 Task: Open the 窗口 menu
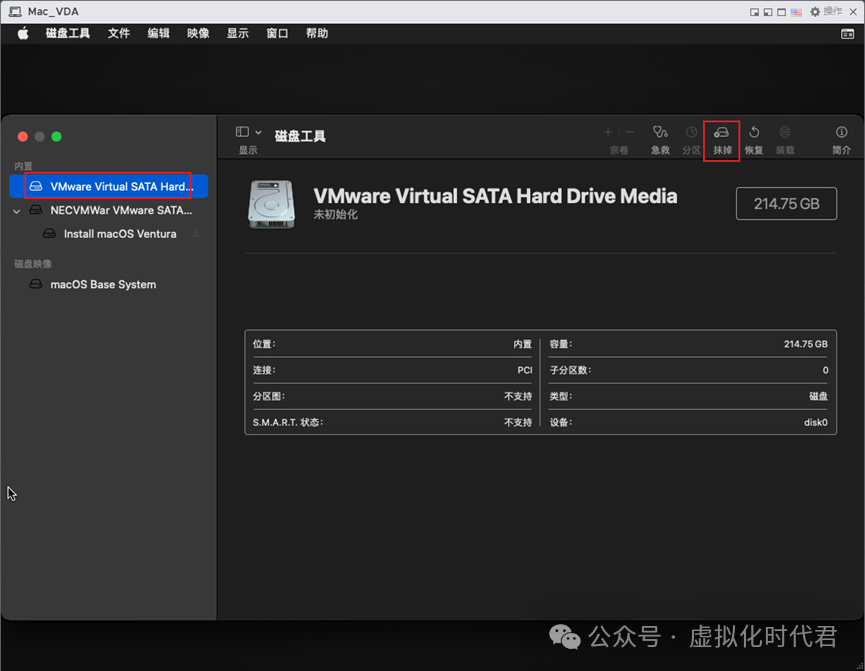(x=277, y=33)
